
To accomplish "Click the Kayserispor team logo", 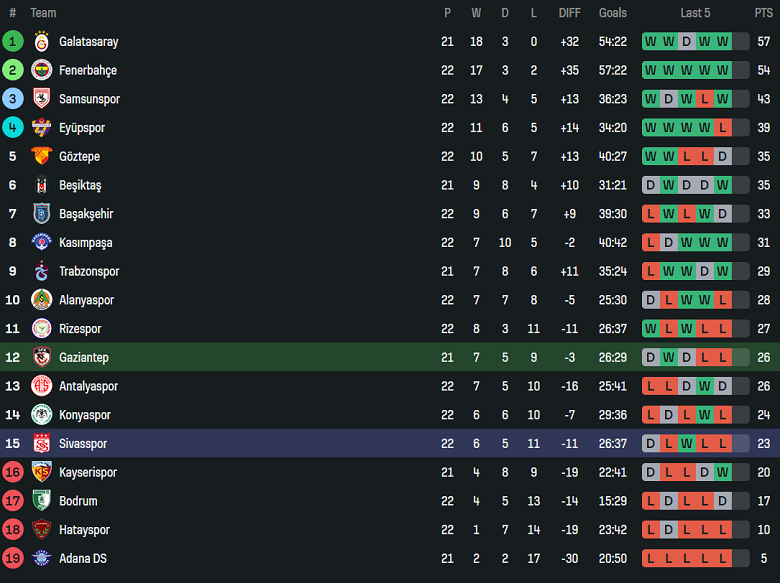I will pos(41,472).
